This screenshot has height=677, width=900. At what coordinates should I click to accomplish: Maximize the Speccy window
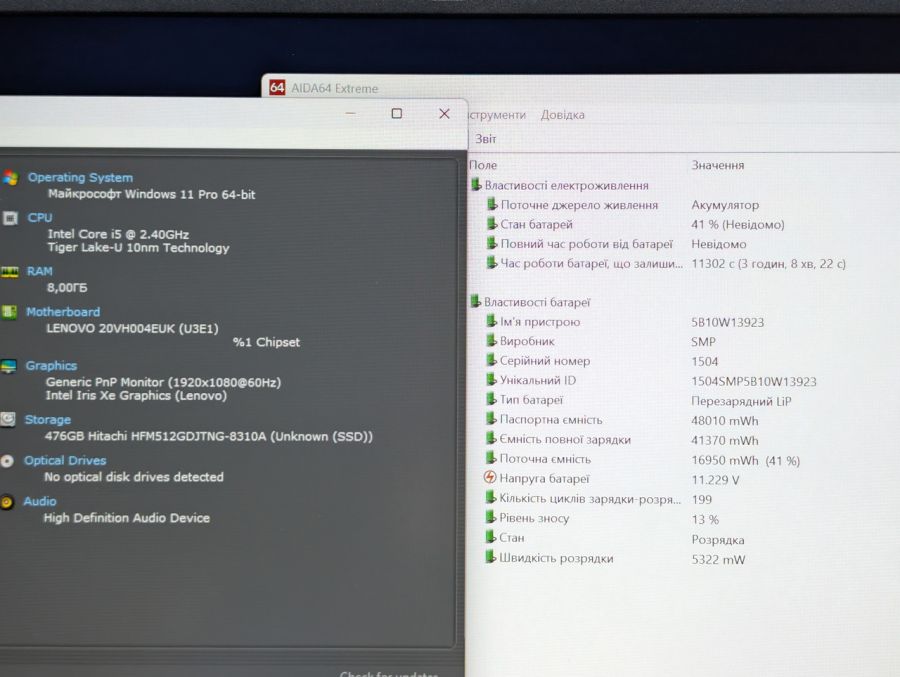click(x=397, y=114)
